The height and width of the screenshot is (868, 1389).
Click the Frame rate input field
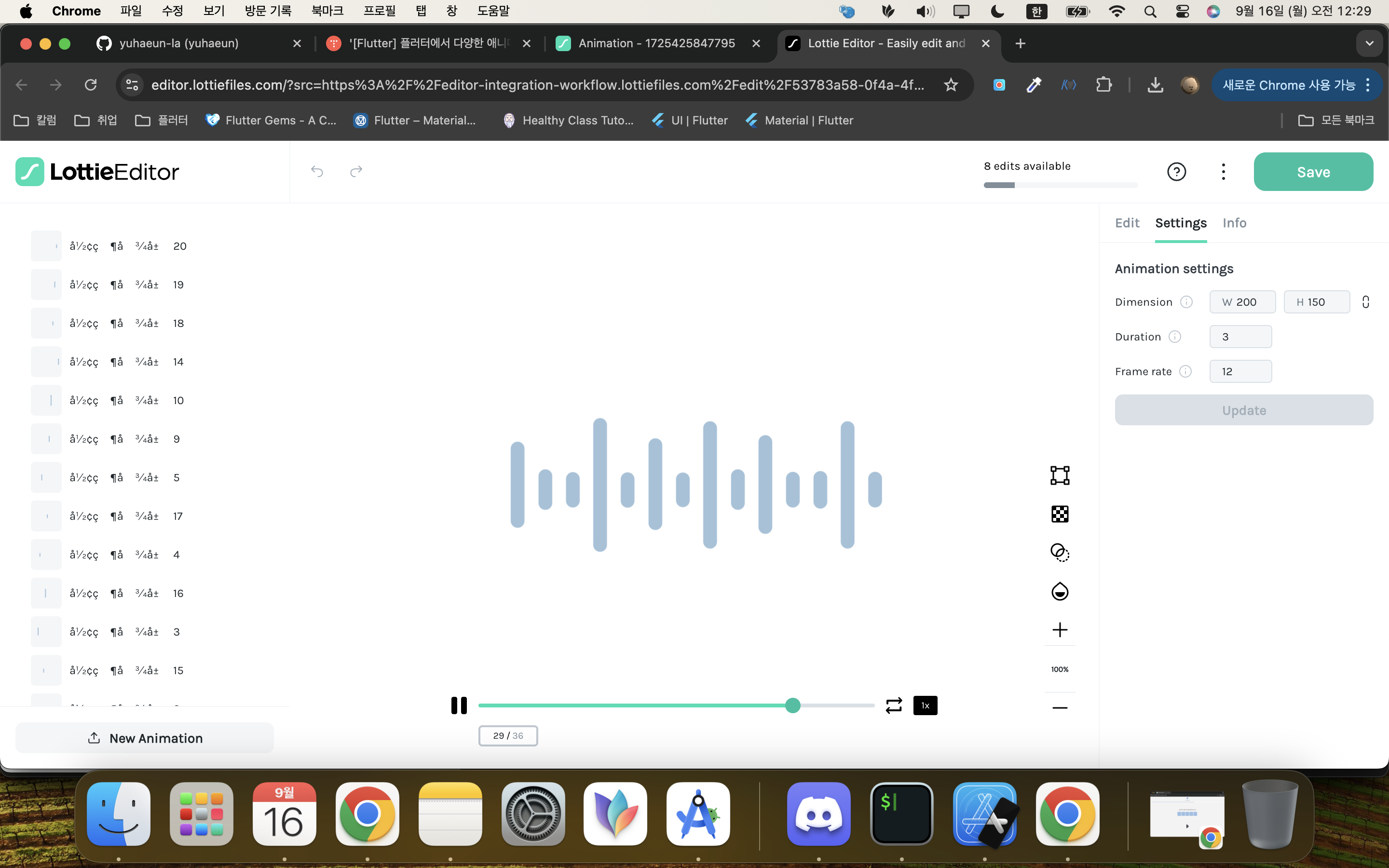(1240, 371)
